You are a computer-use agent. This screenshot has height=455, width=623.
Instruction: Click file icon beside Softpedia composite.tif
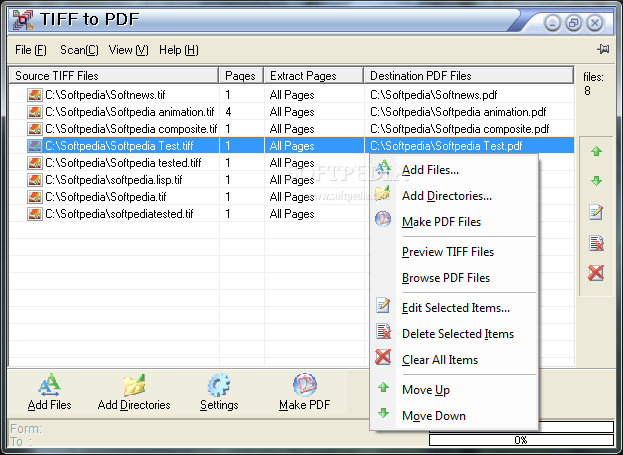point(35,129)
